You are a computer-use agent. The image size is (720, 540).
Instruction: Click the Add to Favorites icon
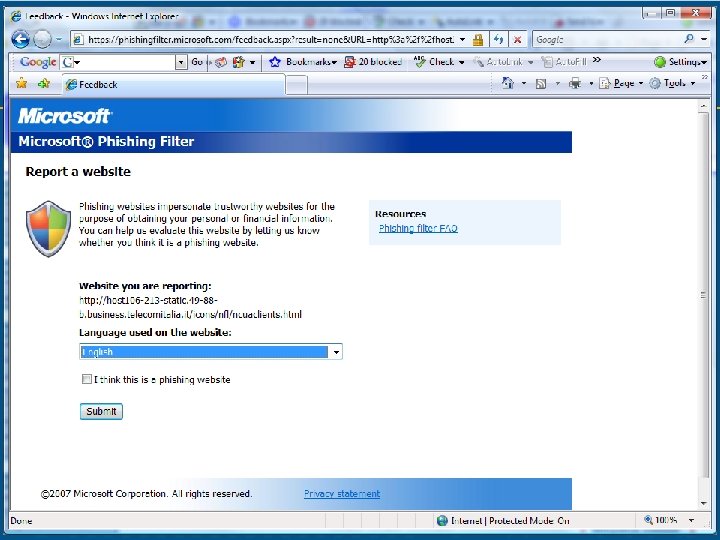pos(44,84)
